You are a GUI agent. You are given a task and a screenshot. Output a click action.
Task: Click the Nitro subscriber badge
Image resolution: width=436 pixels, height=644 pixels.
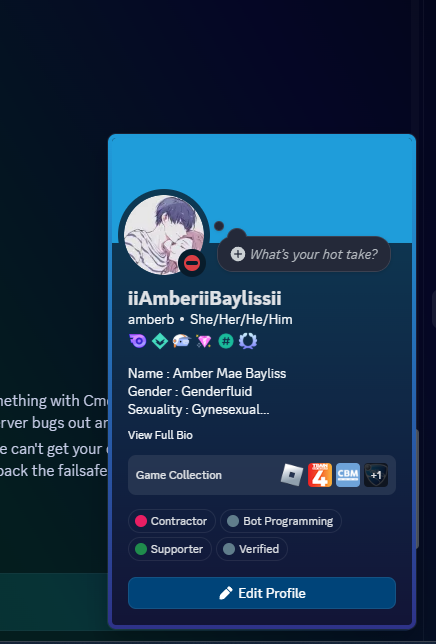pos(138,341)
